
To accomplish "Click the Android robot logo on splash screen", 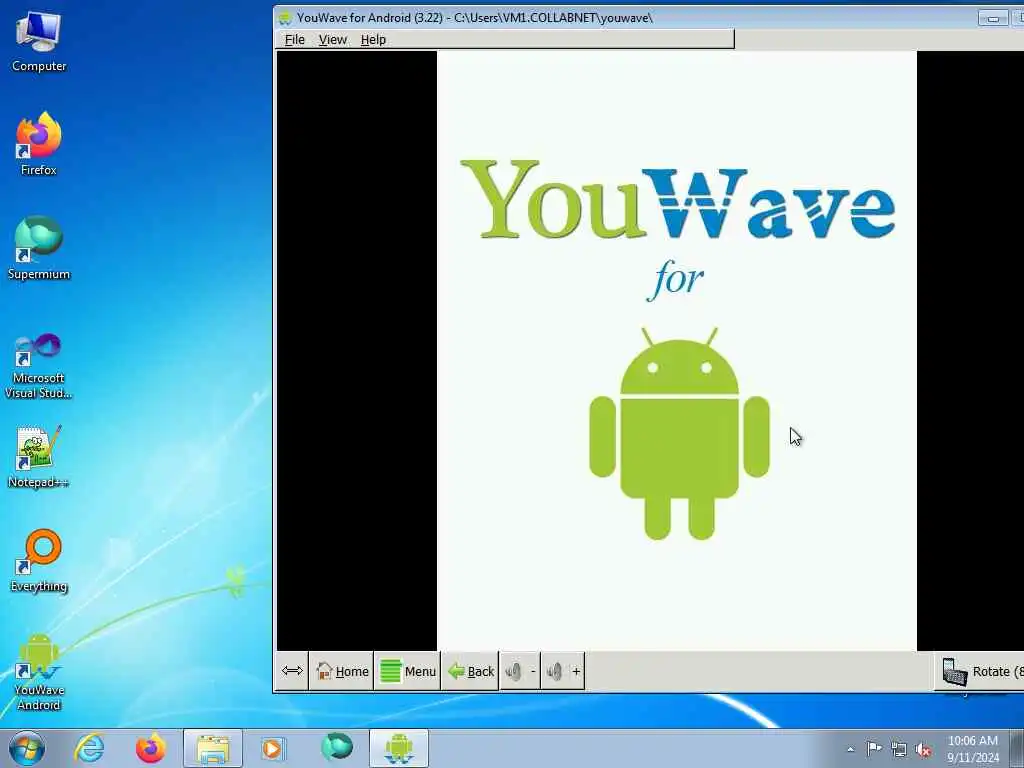I will [x=679, y=434].
